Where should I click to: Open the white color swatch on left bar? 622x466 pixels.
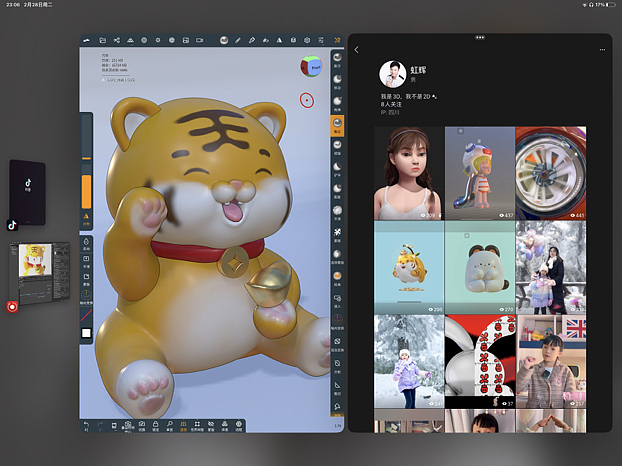[86, 333]
